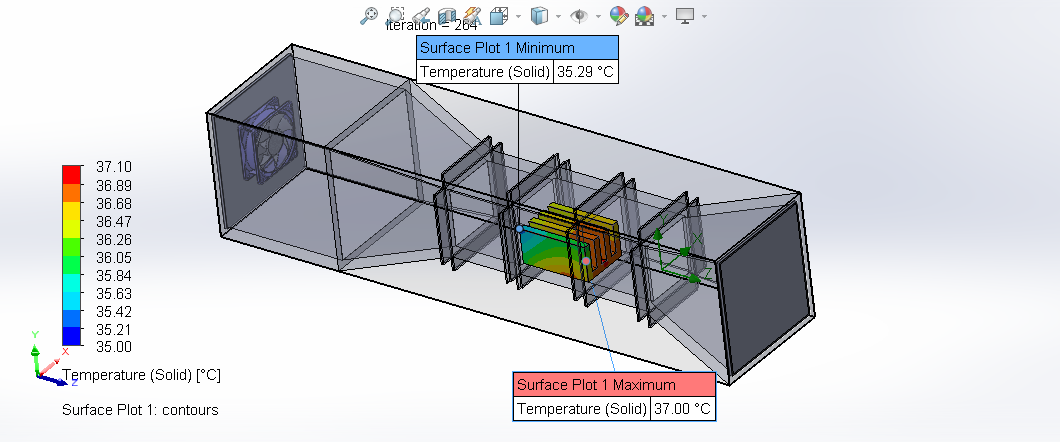Screen dimensions: 1060x442
Task: Click the legend minimum value 35.00
Action: pos(114,347)
